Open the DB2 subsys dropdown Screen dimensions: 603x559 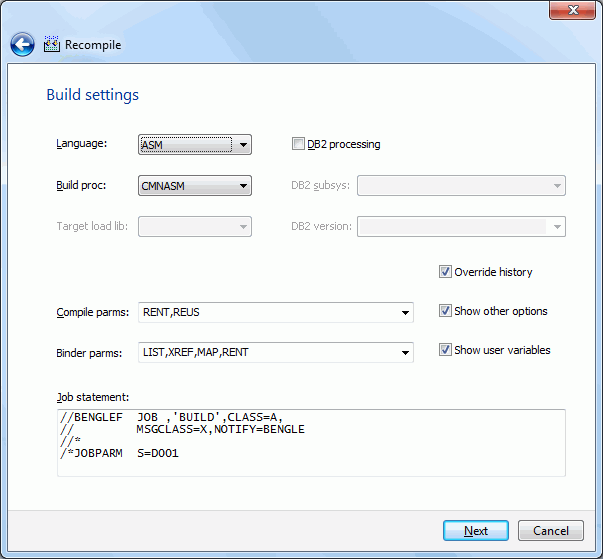(461, 186)
